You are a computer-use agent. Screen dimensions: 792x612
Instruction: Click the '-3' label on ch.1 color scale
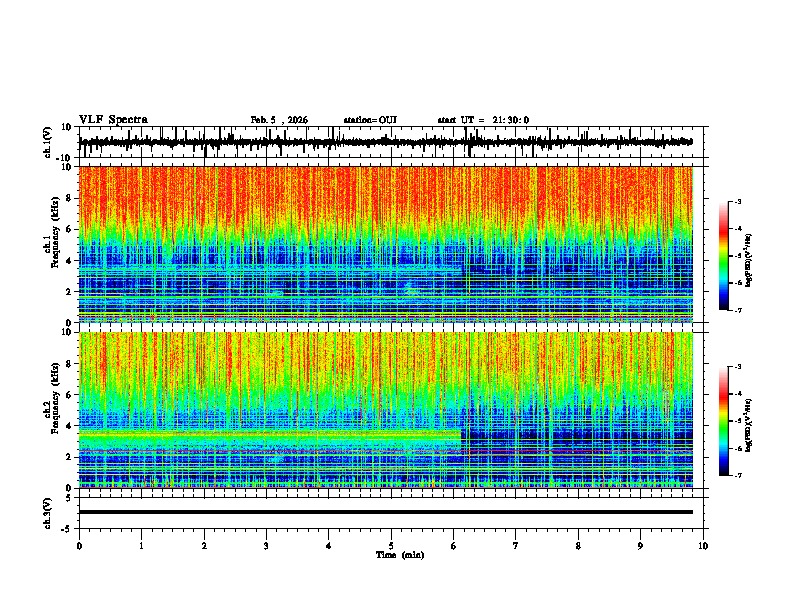(738, 202)
